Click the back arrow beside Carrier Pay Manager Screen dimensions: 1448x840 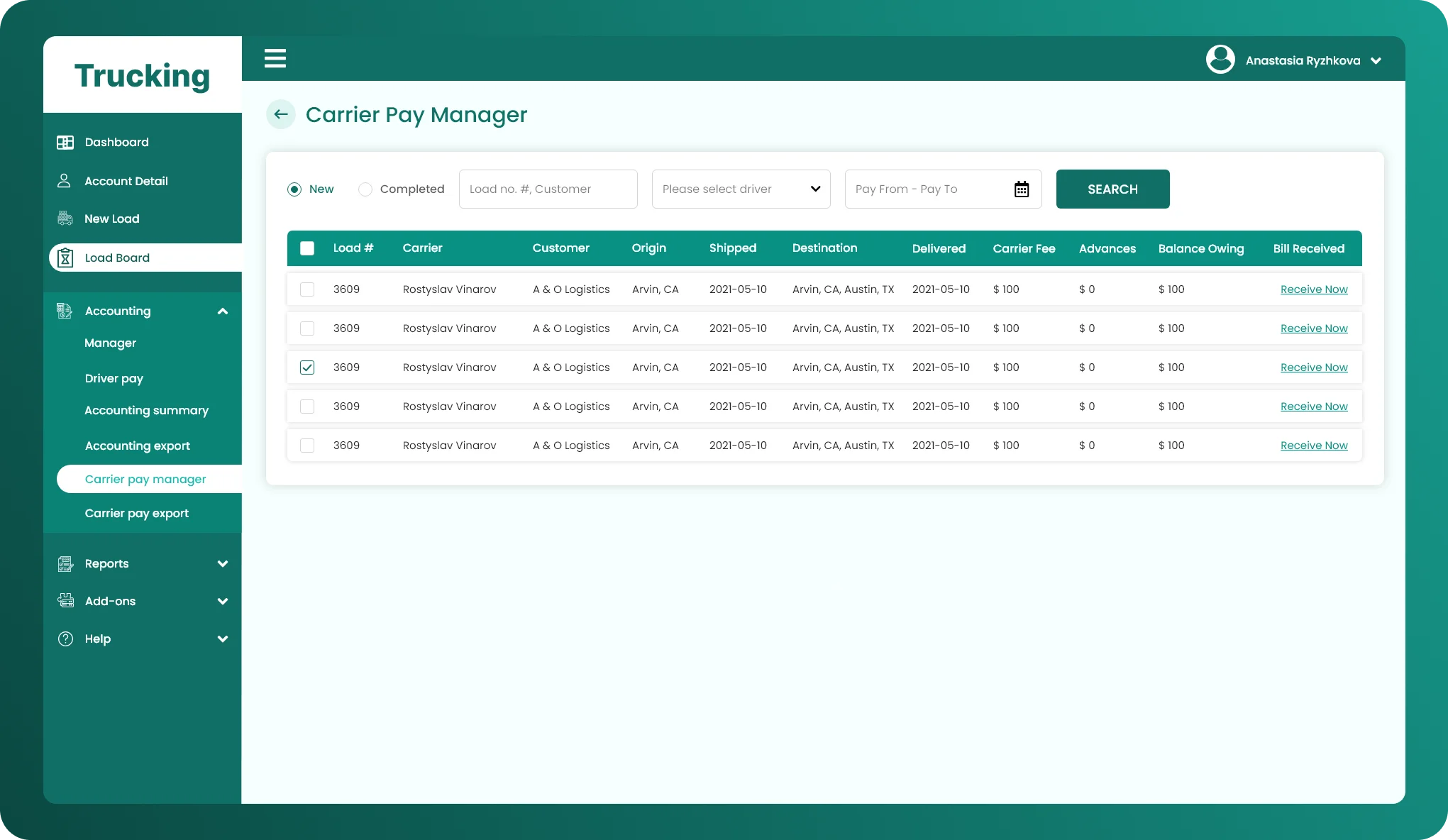point(281,114)
